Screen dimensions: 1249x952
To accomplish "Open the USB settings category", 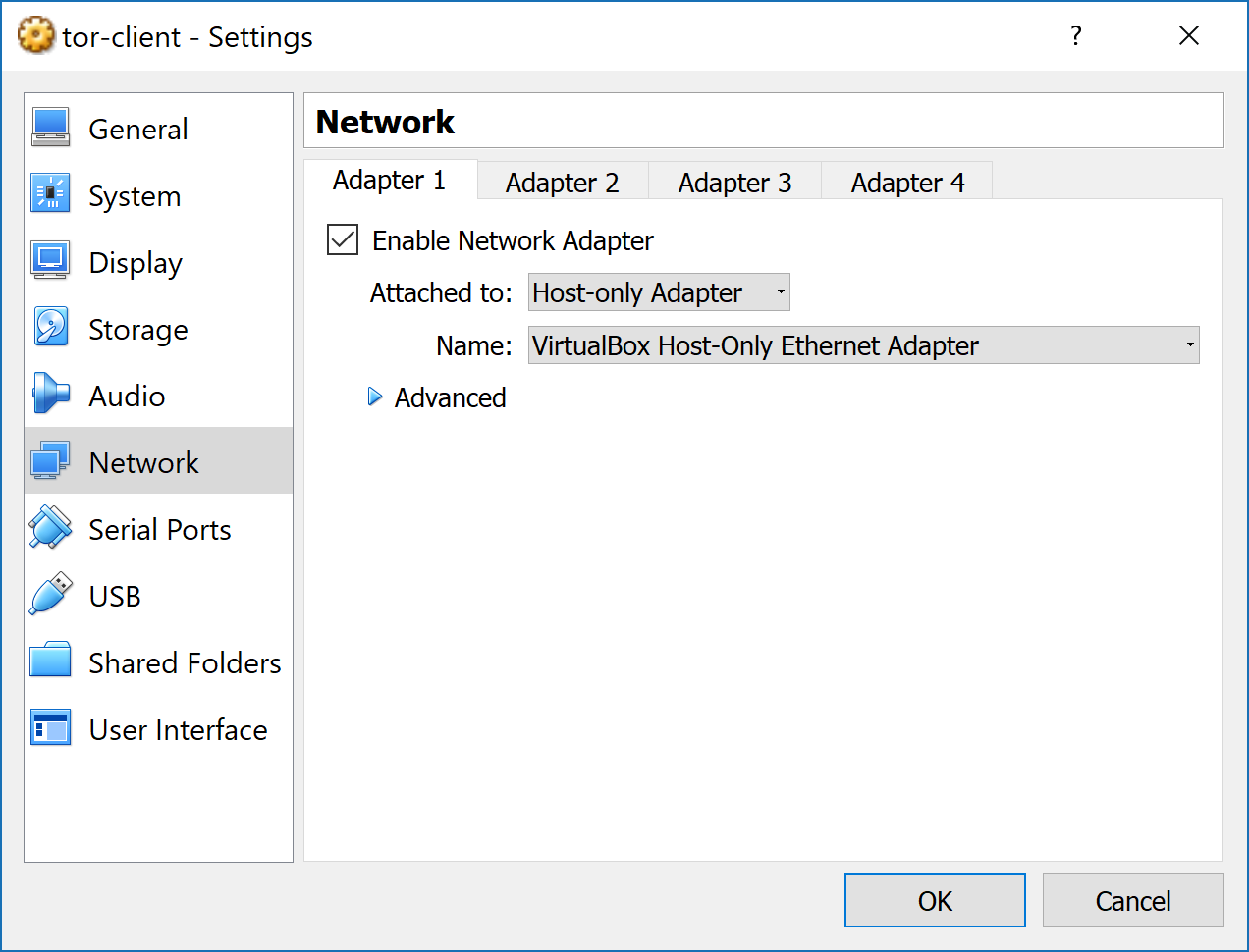I will click(159, 596).
